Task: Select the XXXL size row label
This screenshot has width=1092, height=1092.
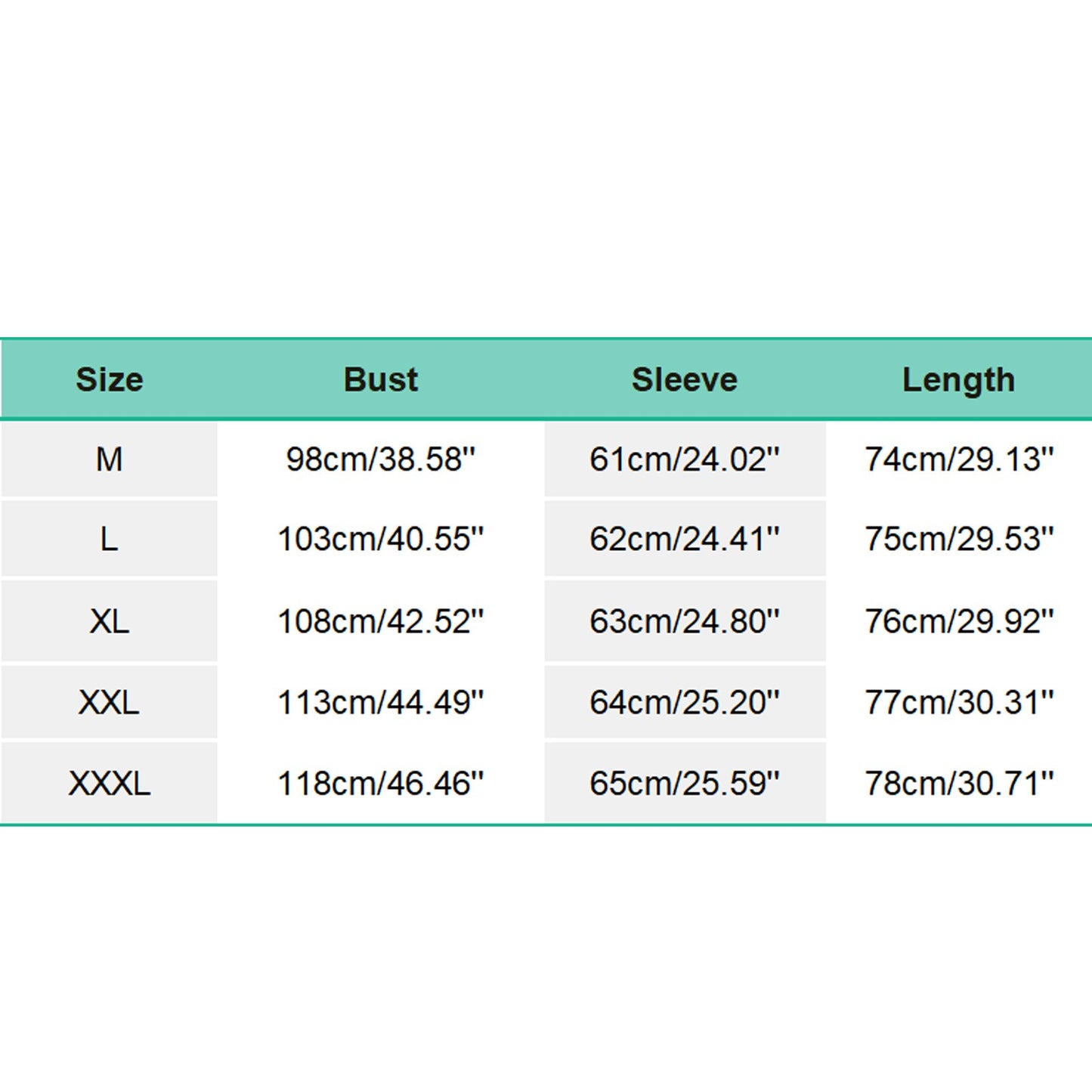Action: [x=109, y=784]
